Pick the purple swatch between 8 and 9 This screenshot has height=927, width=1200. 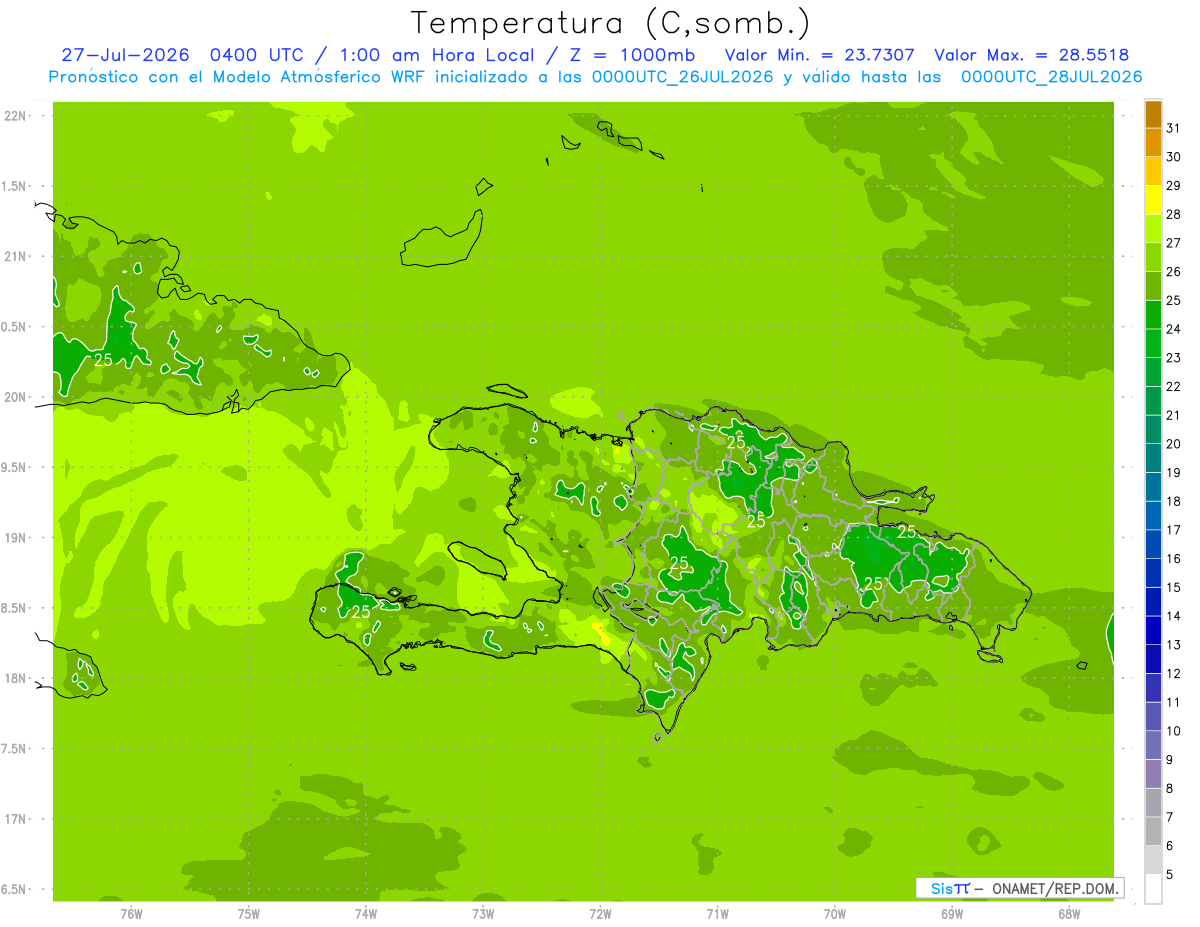point(1153,774)
